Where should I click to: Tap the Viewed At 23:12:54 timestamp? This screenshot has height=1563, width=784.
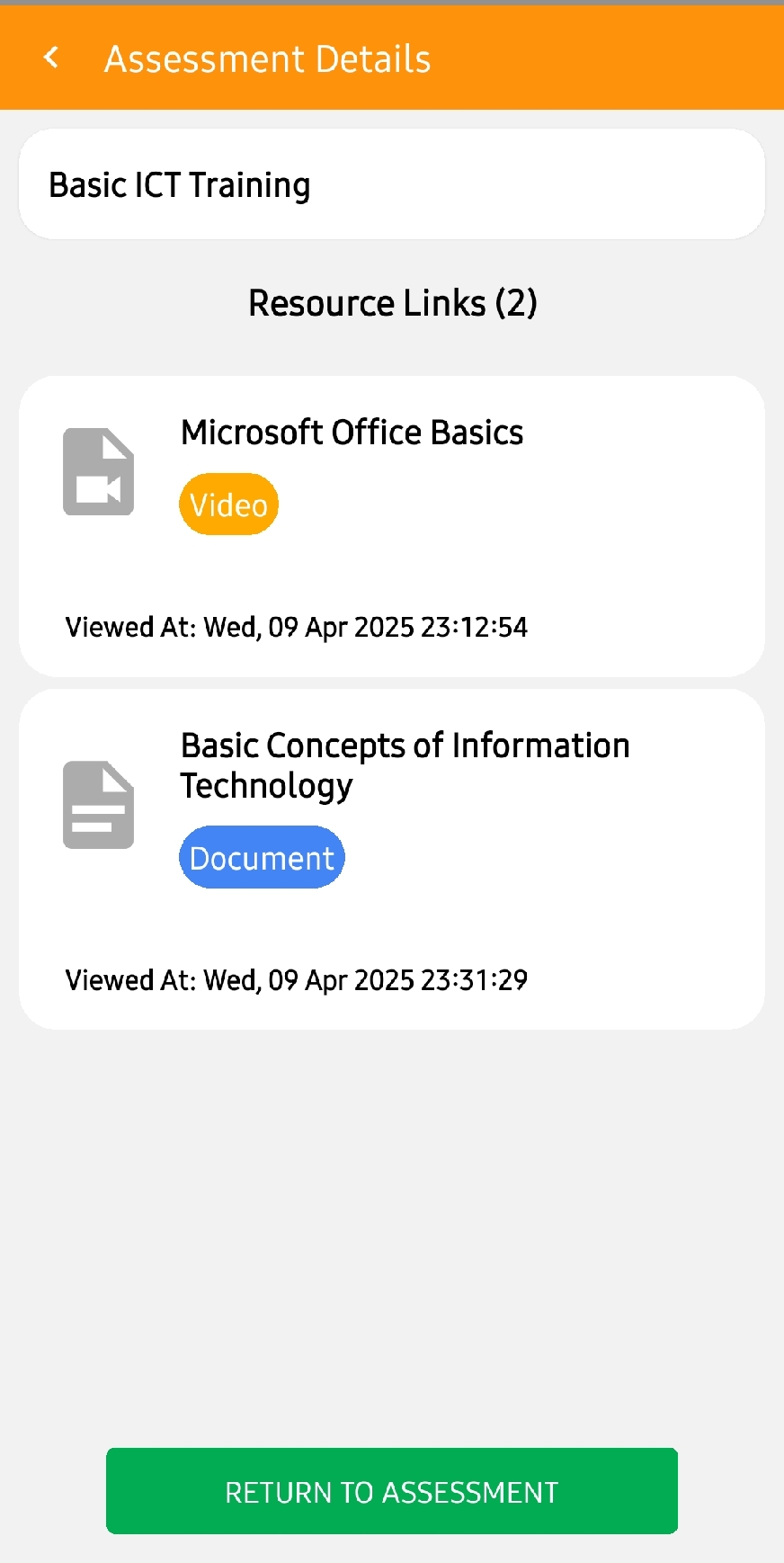tap(297, 627)
